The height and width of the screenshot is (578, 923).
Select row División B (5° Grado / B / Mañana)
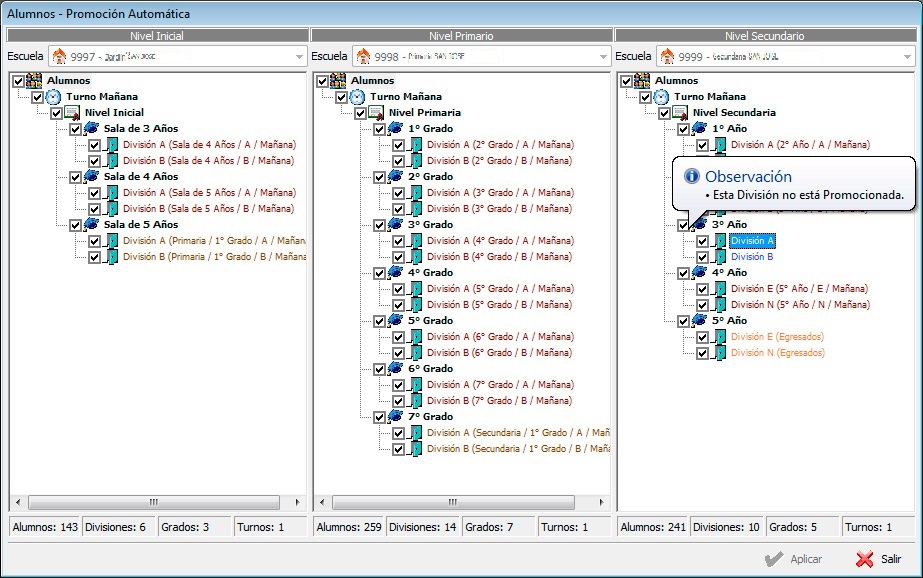coord(499,304)
